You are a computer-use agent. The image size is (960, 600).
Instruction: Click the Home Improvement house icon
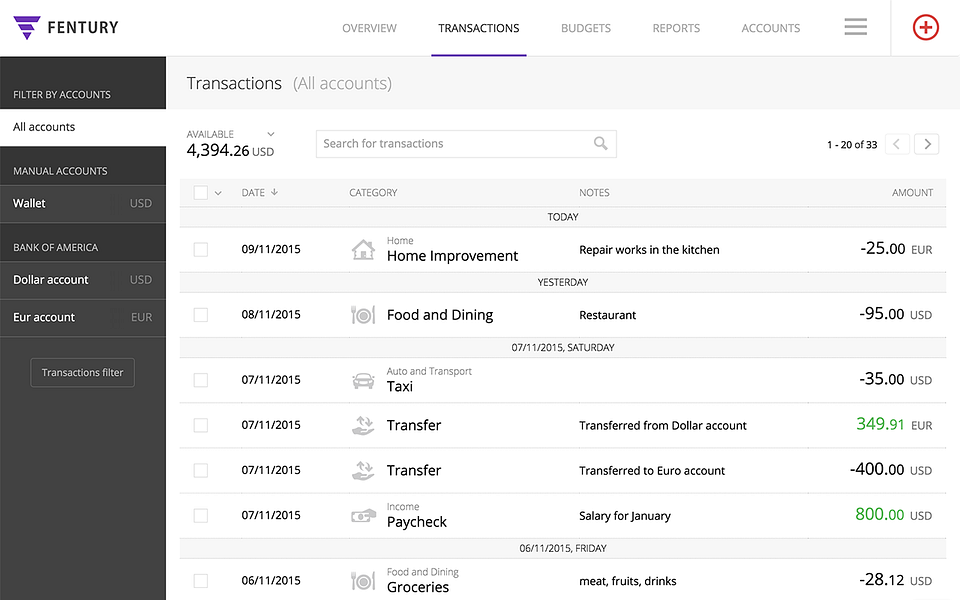pyautogui.click(x=363, y=249)
